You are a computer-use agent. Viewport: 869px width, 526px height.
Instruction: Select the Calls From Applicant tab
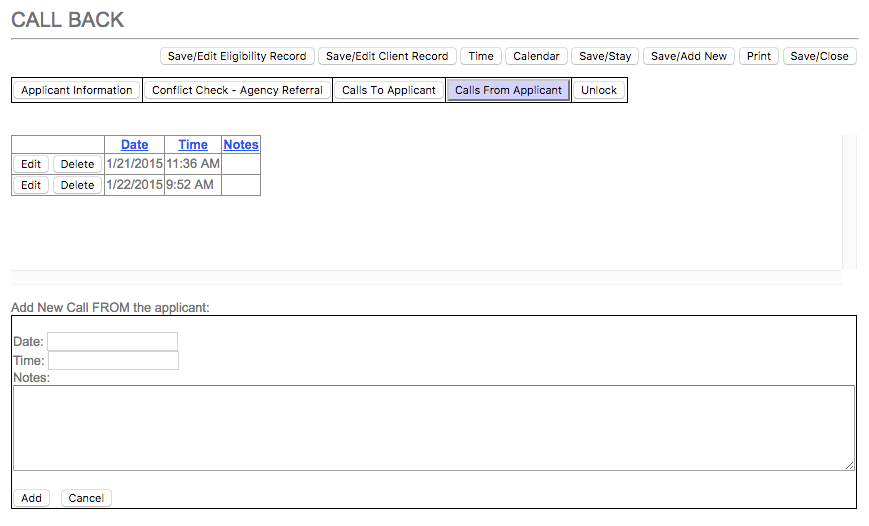[x=508, y=90]
